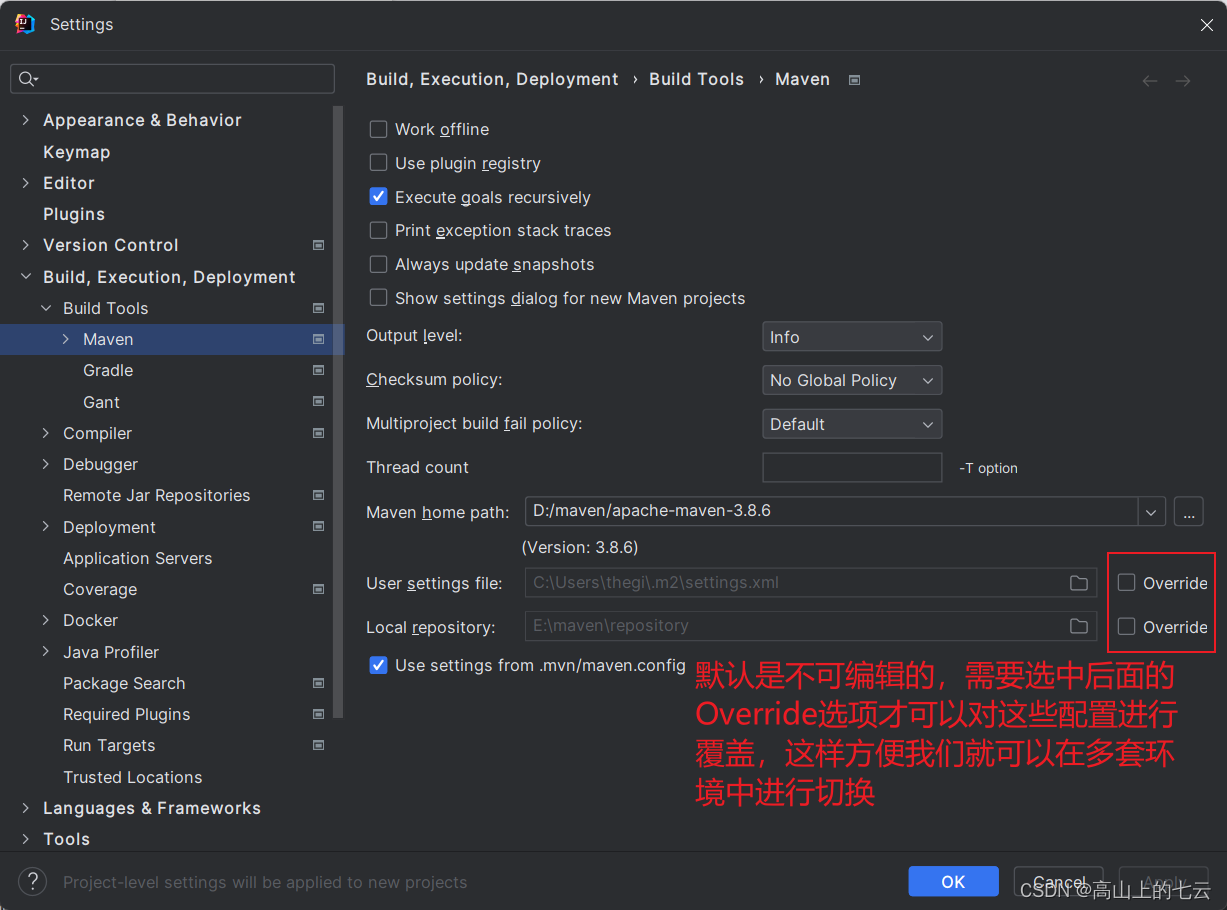
Task: Click Build, Execution, Deployment breadcrumb
Action: point(492,79)
